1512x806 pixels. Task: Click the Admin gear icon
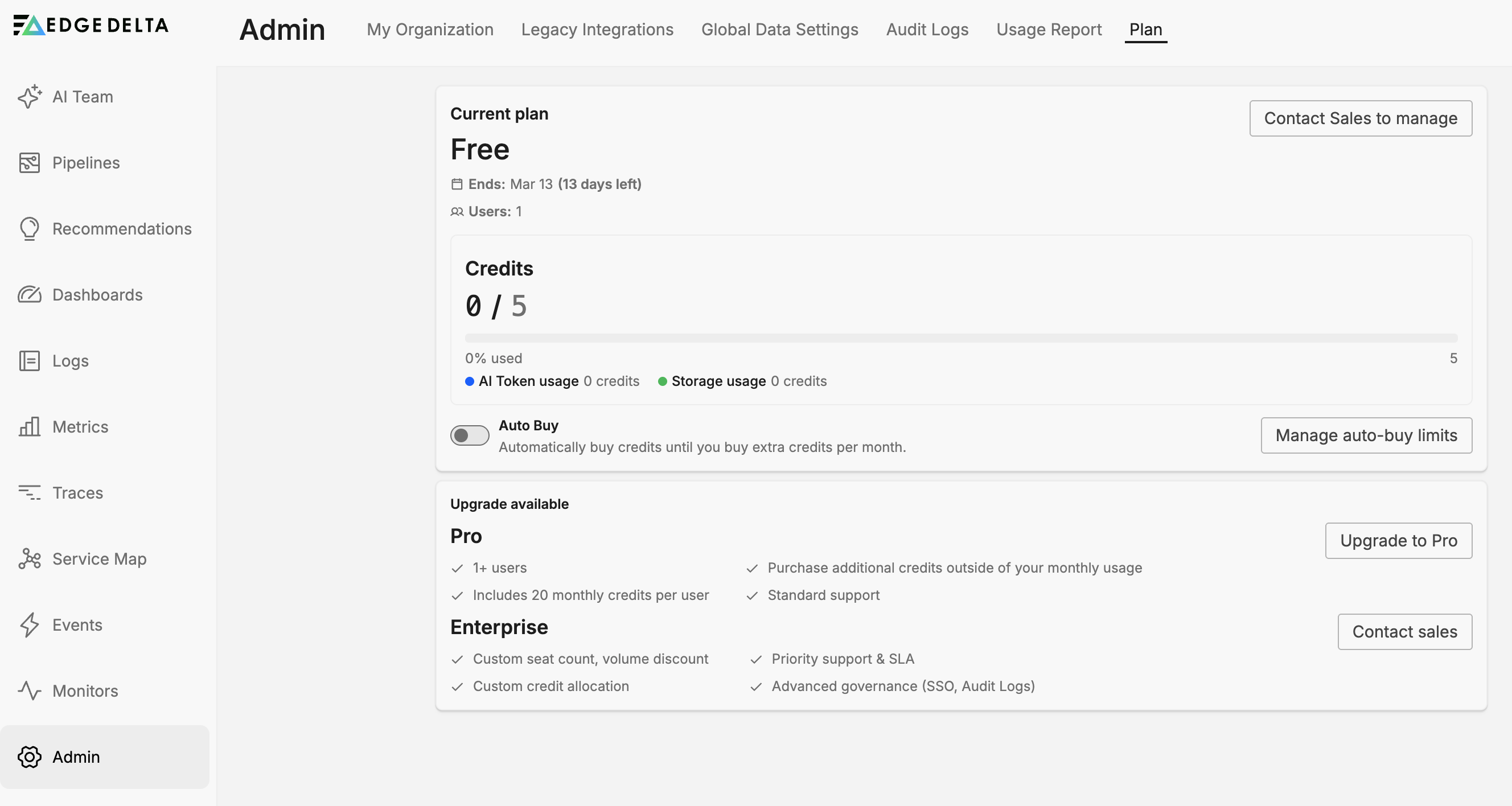click(30, 757)
